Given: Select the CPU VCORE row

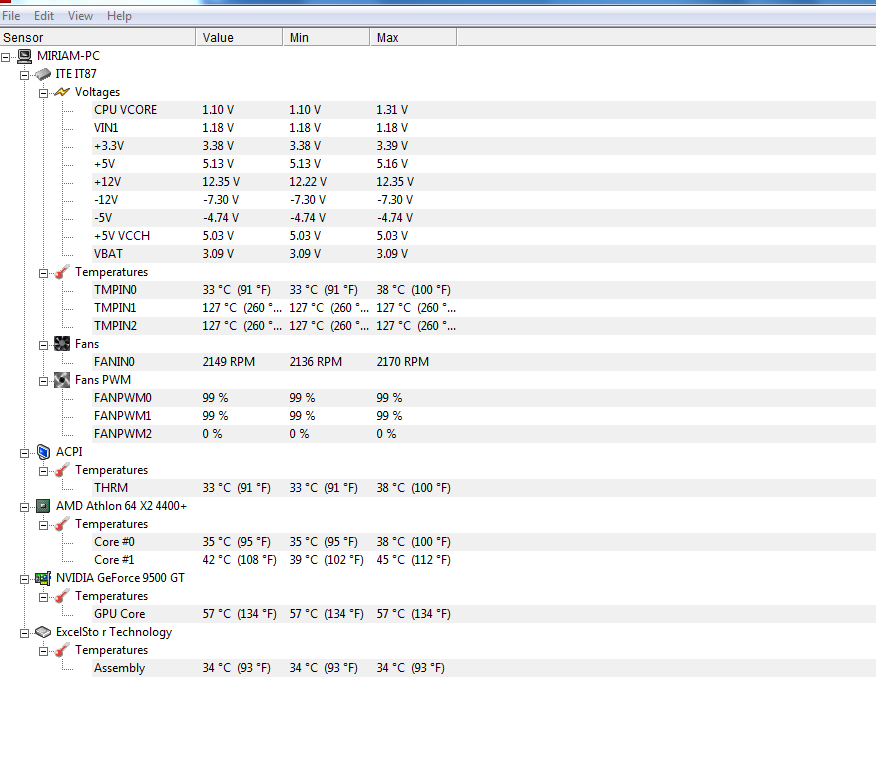Looking at the screenshot, I should pos(484,109).
